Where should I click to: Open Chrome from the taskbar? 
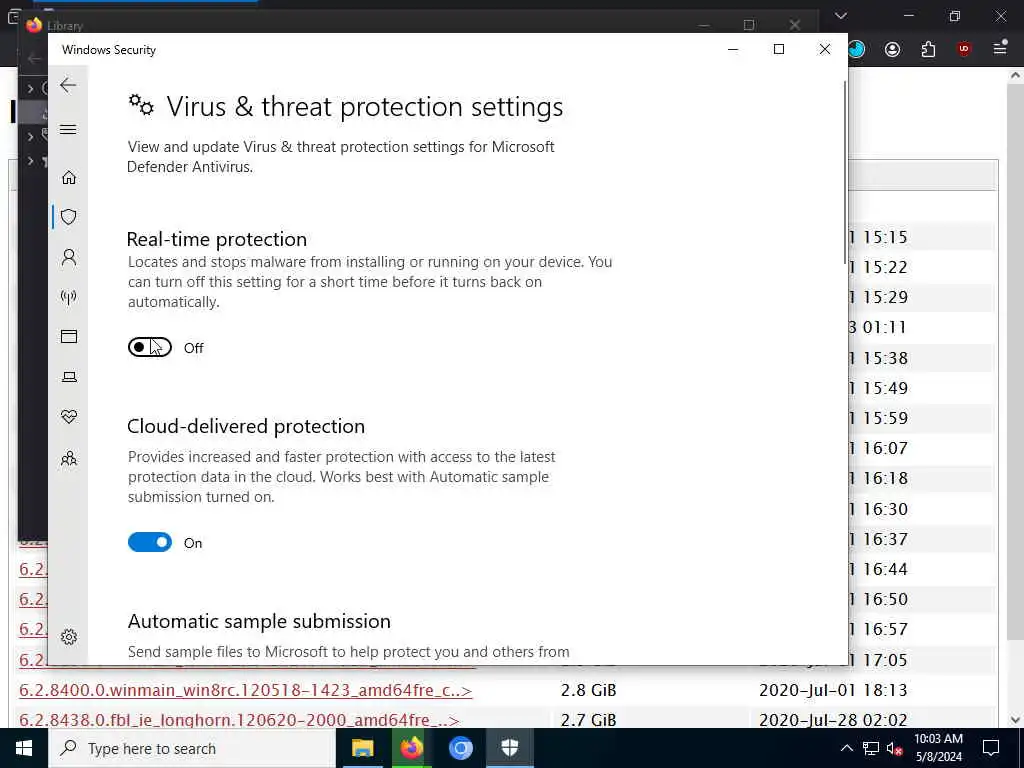pyautogui.click(x=460, y=748)
